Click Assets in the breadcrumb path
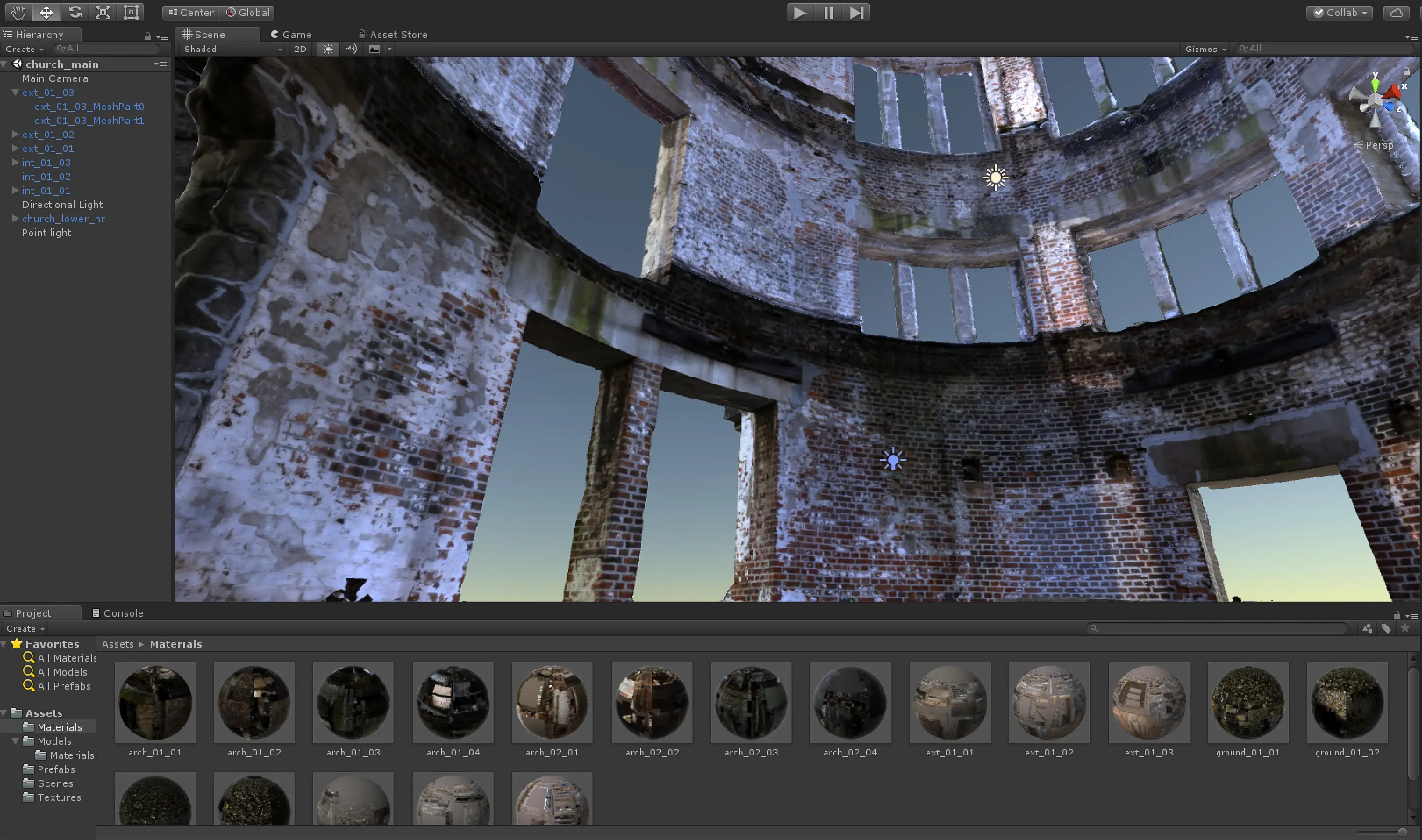 pyautogui.click(x=118, y=644)
